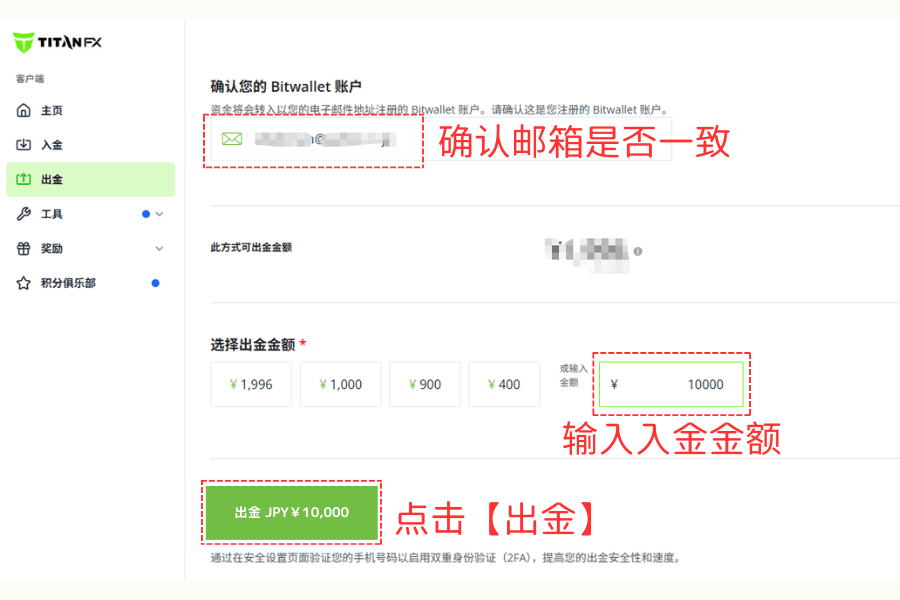Click the star icon beside 积分俱乐部
This screenshot has width=900, height=600.
click(x=23, y=283)
